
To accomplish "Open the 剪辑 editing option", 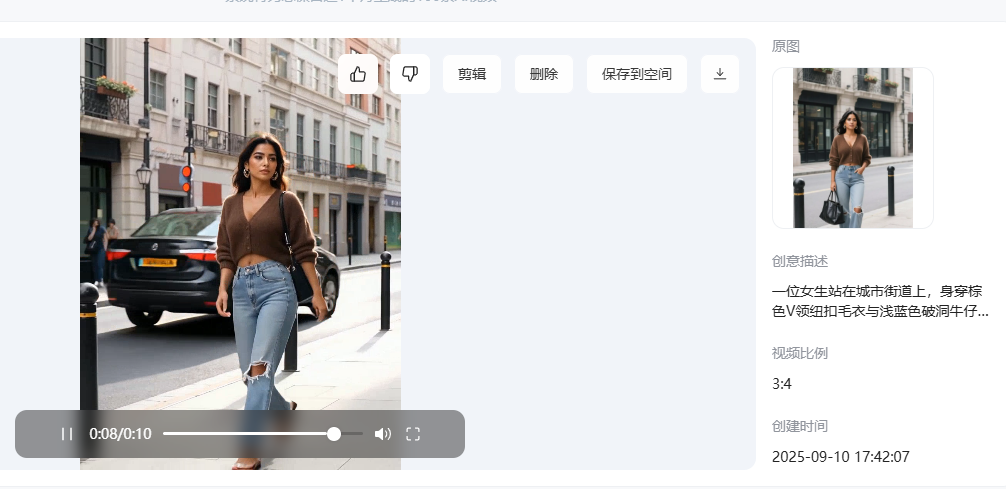I will [x=472, y=74].
